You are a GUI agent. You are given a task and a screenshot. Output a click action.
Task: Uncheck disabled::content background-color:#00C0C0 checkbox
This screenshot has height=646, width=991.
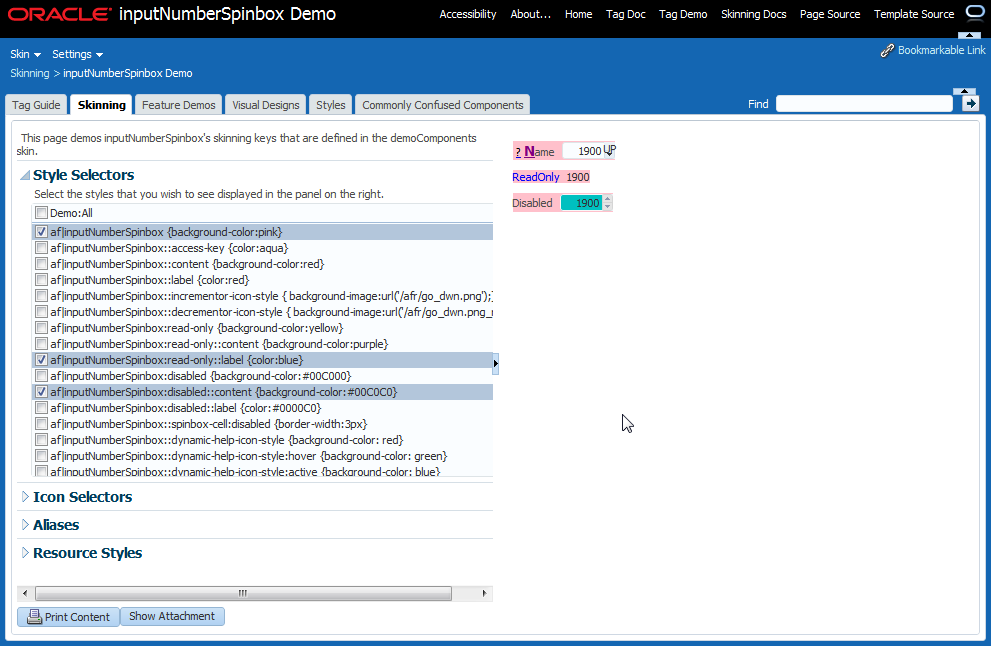click(41, 392)
